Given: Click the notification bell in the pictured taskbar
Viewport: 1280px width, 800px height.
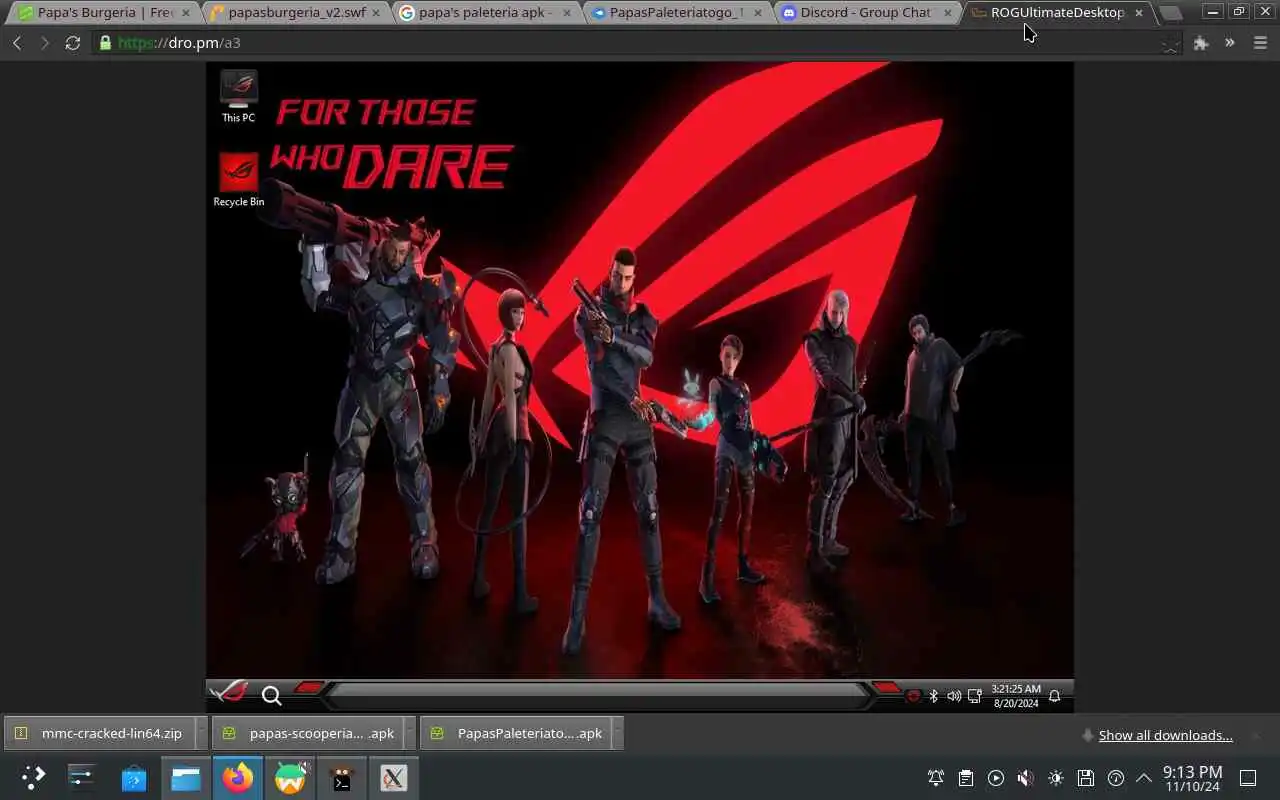Looking at the screenshot, I should click(1054, 696).
